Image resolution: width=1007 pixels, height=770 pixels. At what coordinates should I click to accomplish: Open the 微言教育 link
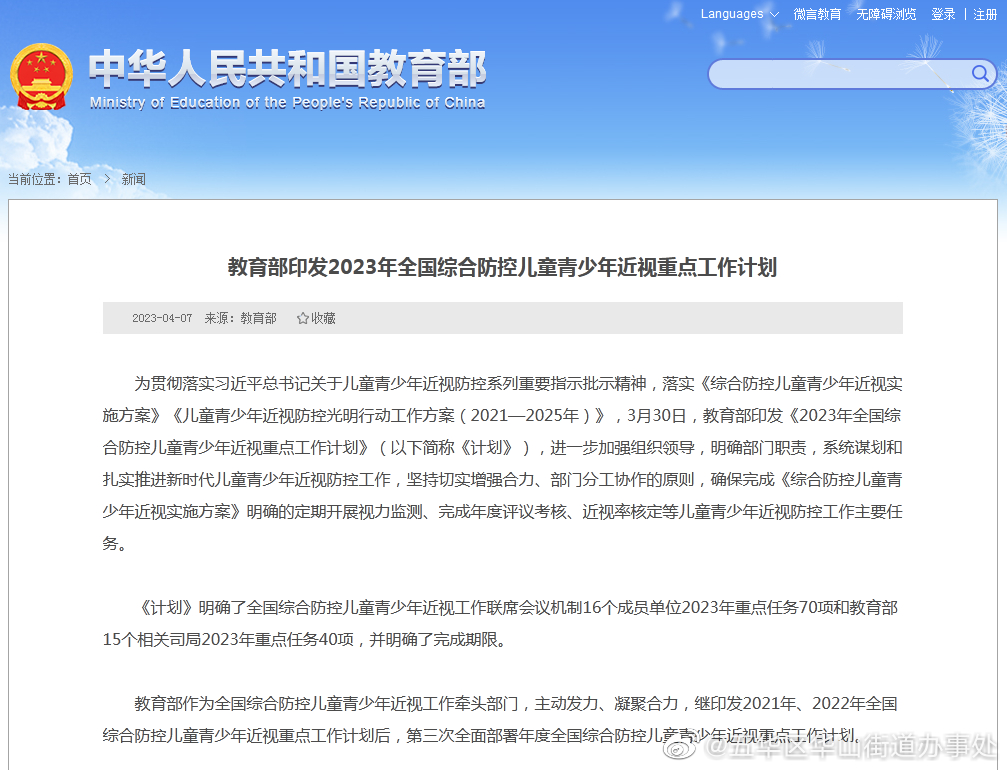click(817, 14)
